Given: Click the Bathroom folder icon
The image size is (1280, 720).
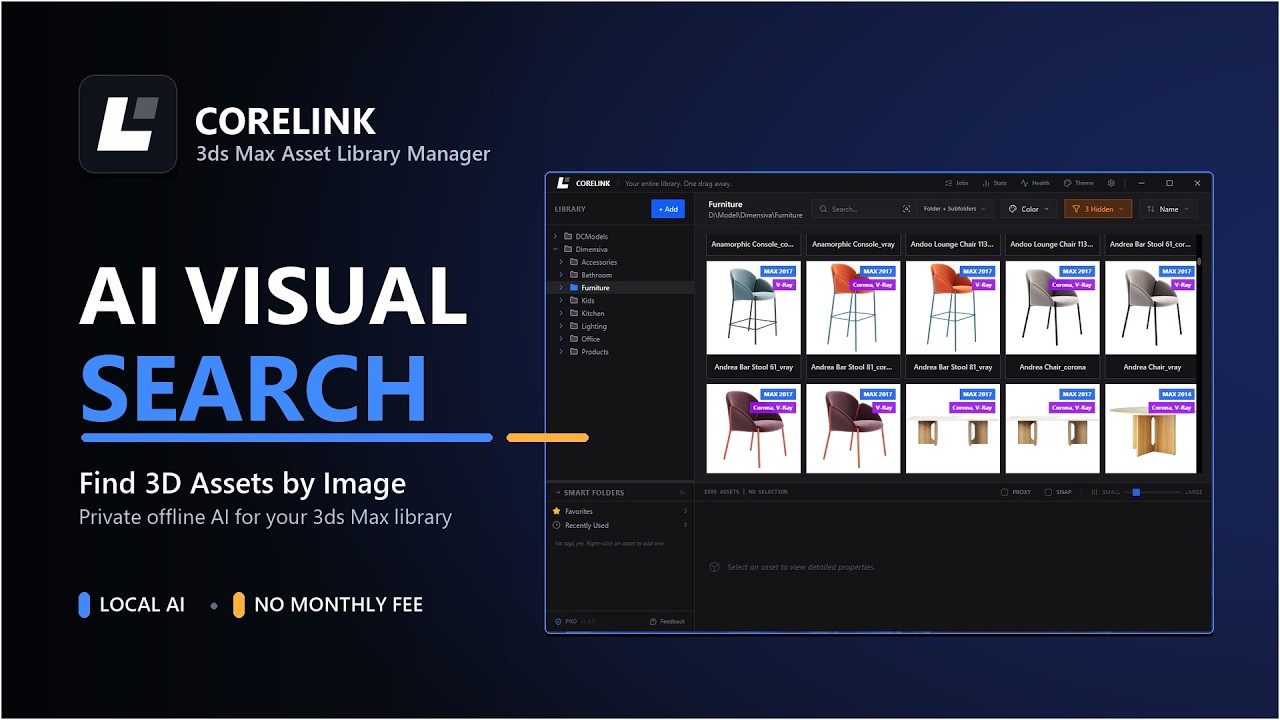Looking at the screenshot, I should [x=574, y=275].
